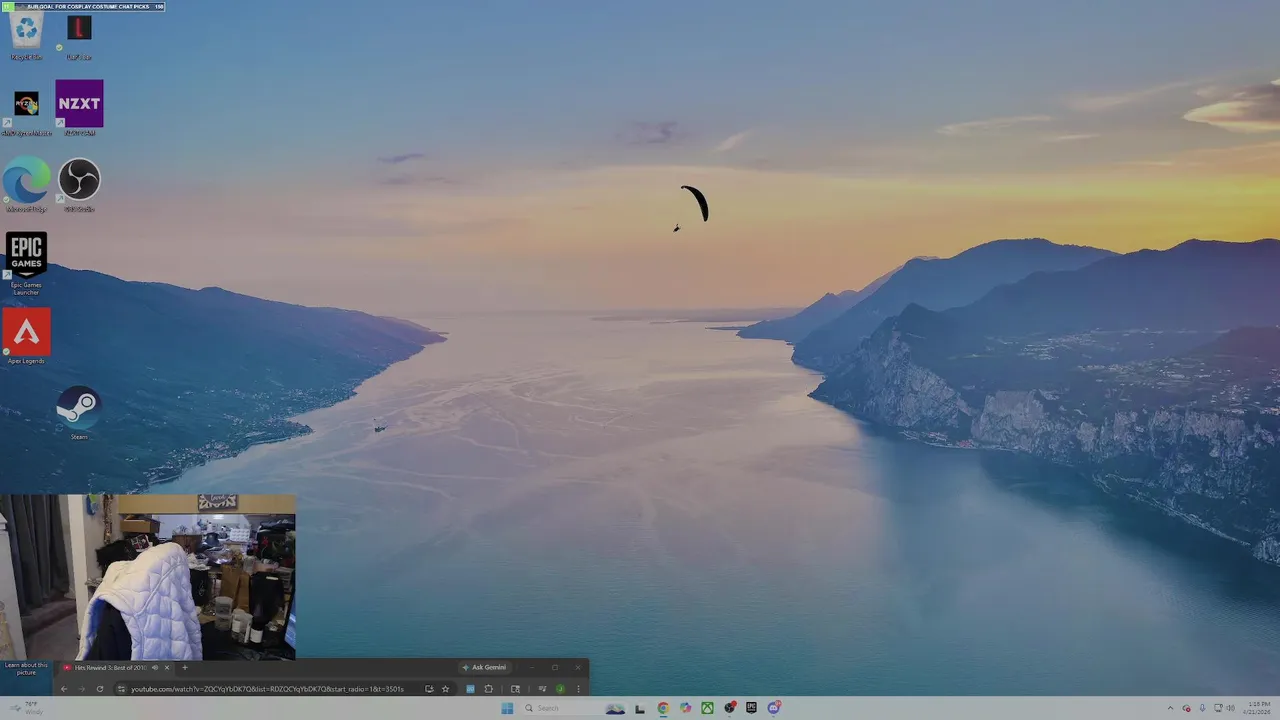Viewport: 1280px width, 720px height.
Task: Open the Windows Start menu
Action: [507, 708]
